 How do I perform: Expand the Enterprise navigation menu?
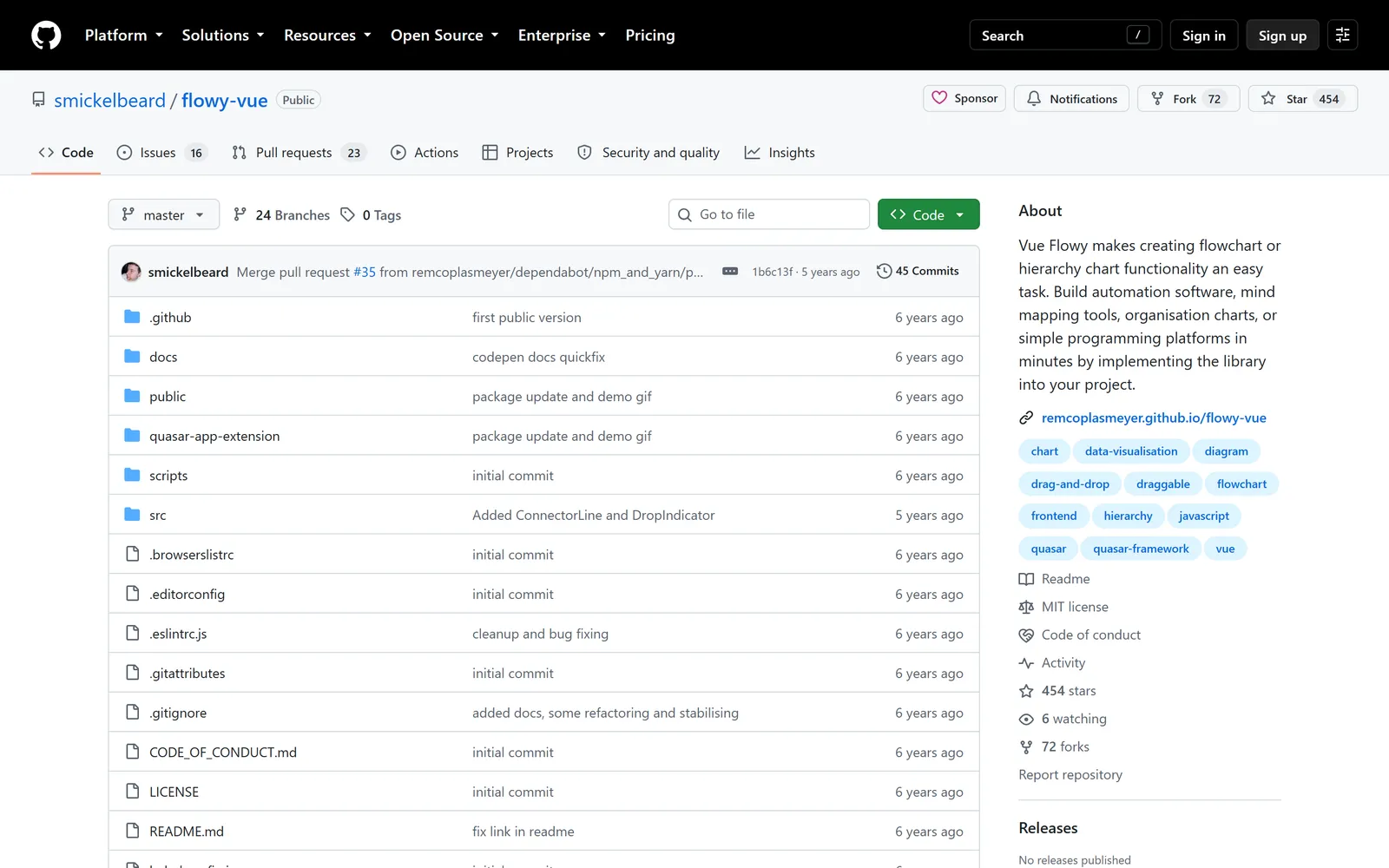[562, 36]
